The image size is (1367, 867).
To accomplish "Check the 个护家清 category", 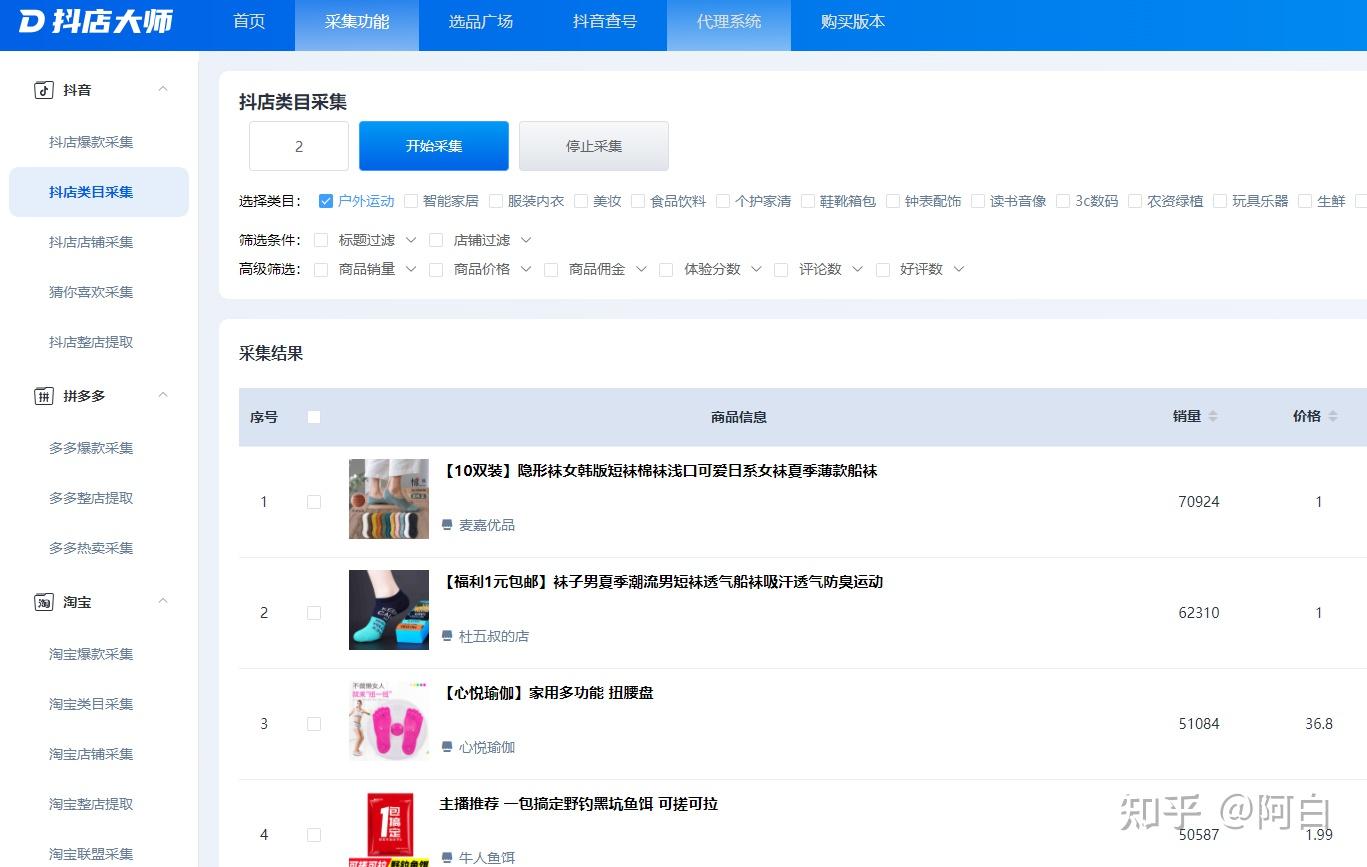I will (x=723, y=201).
